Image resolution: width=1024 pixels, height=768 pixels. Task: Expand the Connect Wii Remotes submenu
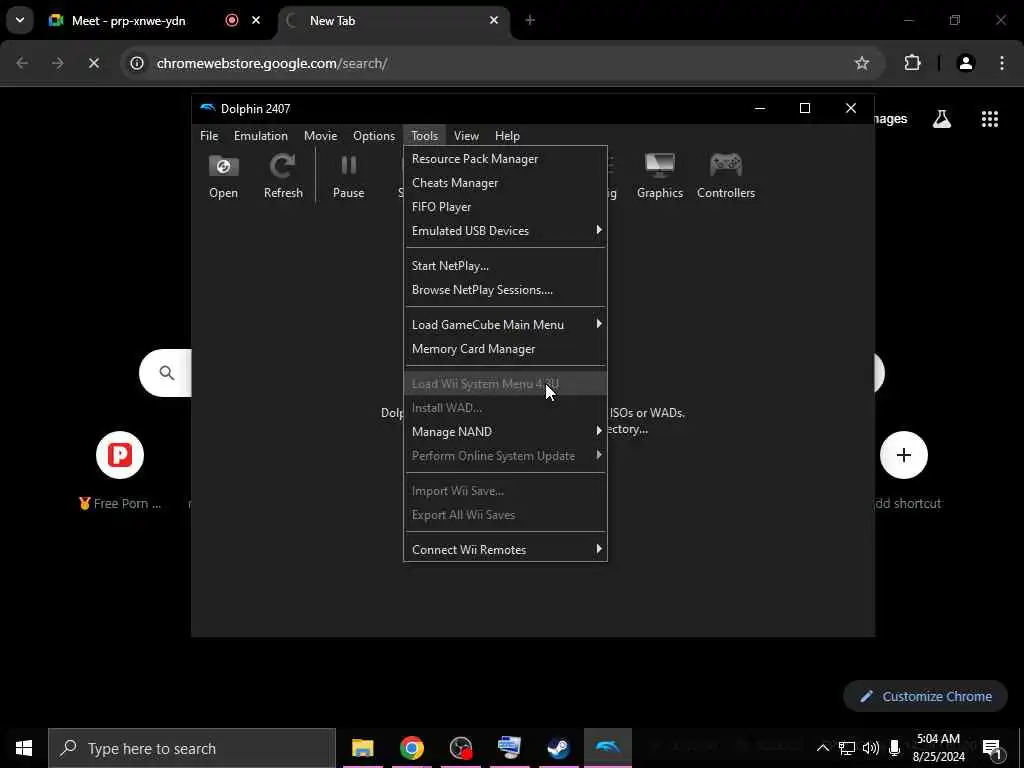505,550
